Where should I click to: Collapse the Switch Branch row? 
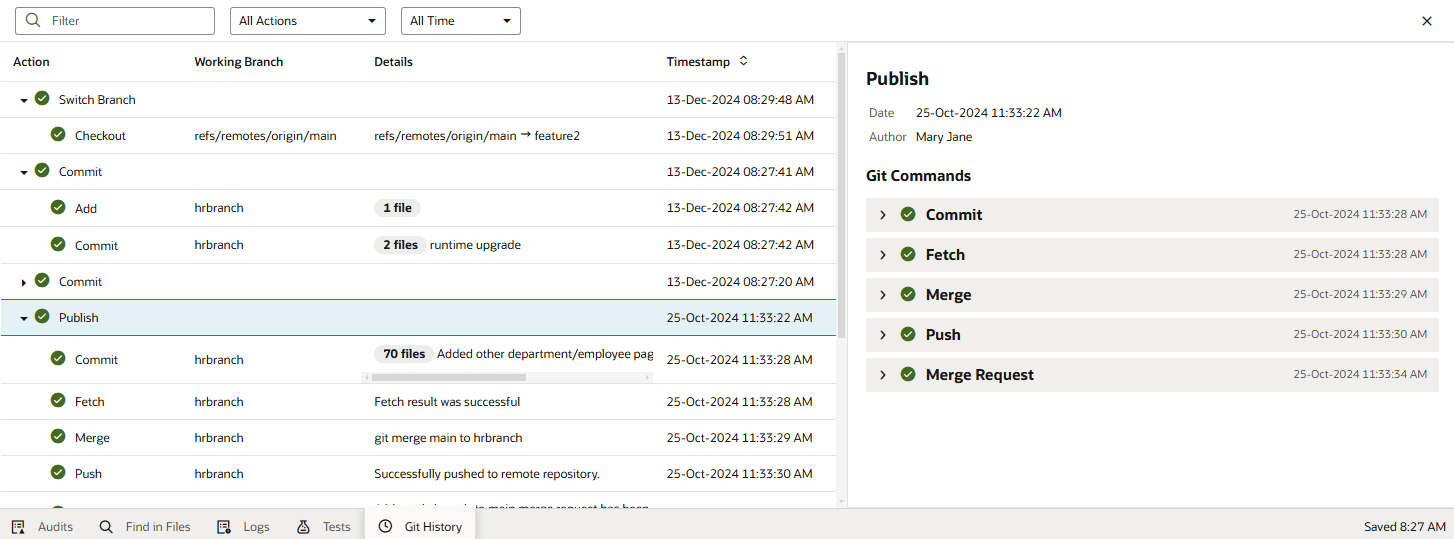24,100
